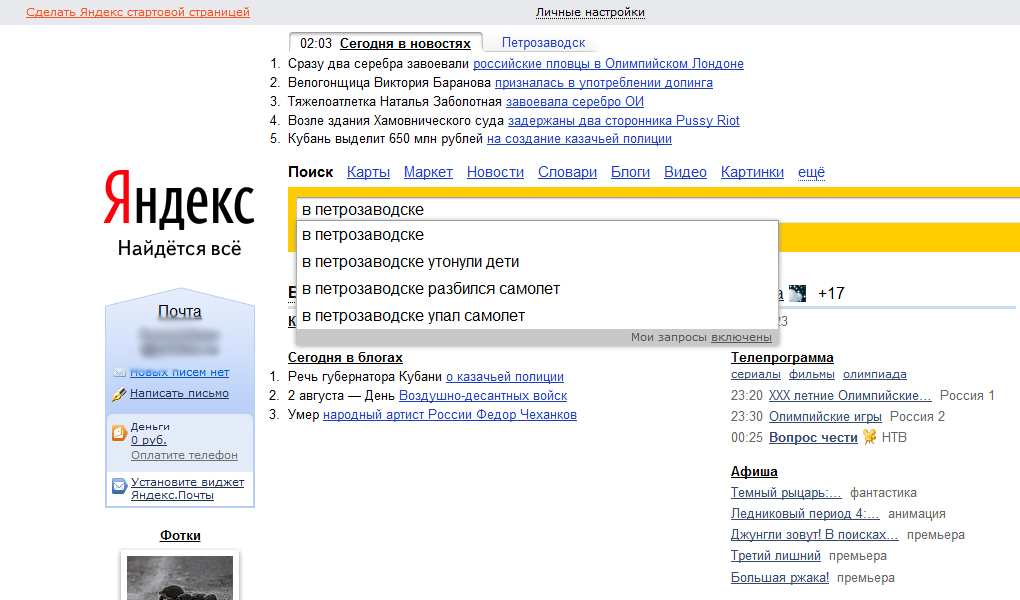Open blog topic Воздушно-десантных войск
The image size is (1020, 600).
(x=483, y=396)
